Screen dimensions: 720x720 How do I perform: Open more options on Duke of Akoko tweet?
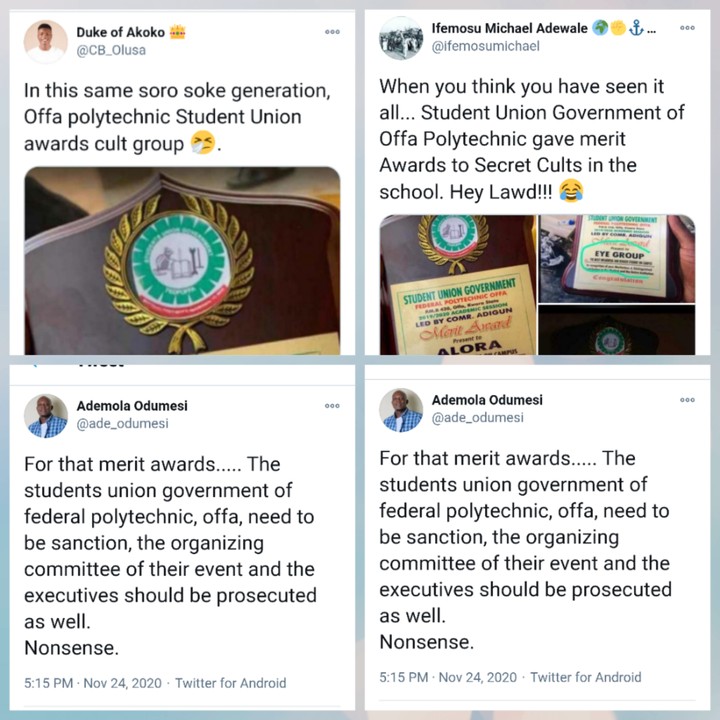point(332,32)
